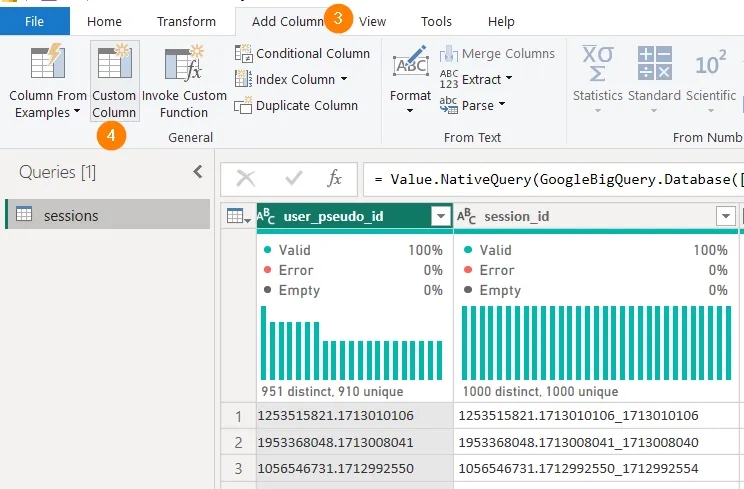Click '1000 distinct, 1000 unique' text

pos(540,391)
